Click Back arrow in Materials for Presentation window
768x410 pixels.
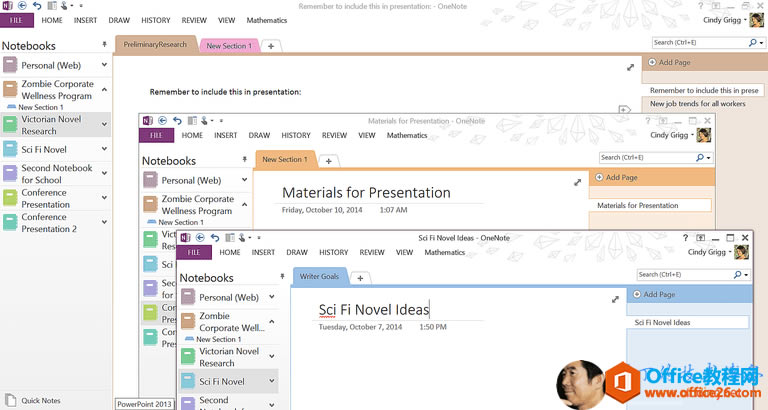click(163, 121)
